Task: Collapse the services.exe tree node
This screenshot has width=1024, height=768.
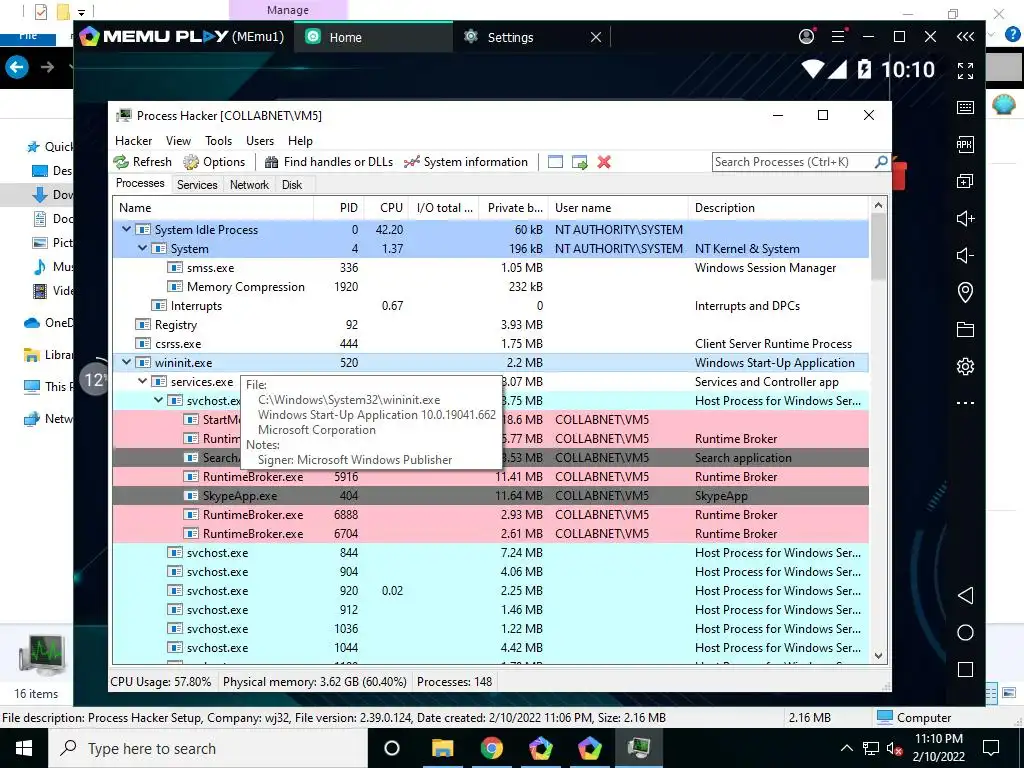Action: 142,381
